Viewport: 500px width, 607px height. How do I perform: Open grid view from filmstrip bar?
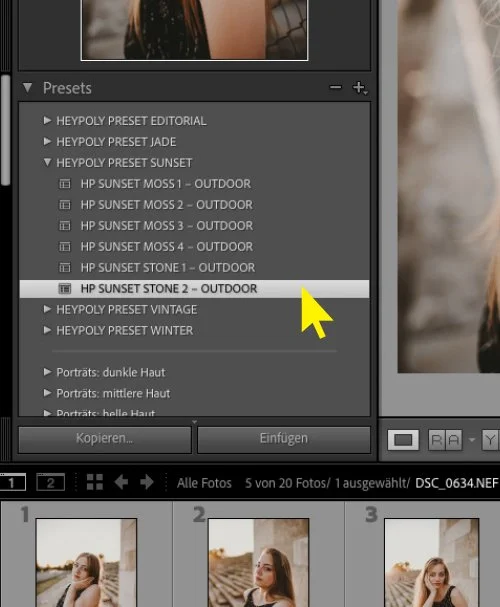pos(95,482)
